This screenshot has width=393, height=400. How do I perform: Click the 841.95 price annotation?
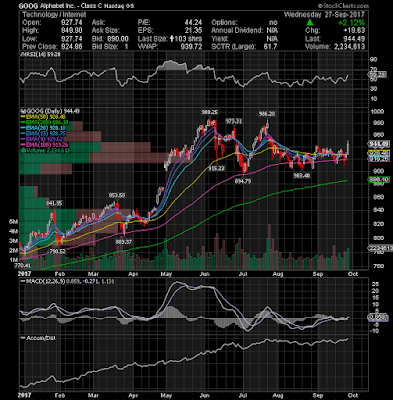click(x=54, y=203)
